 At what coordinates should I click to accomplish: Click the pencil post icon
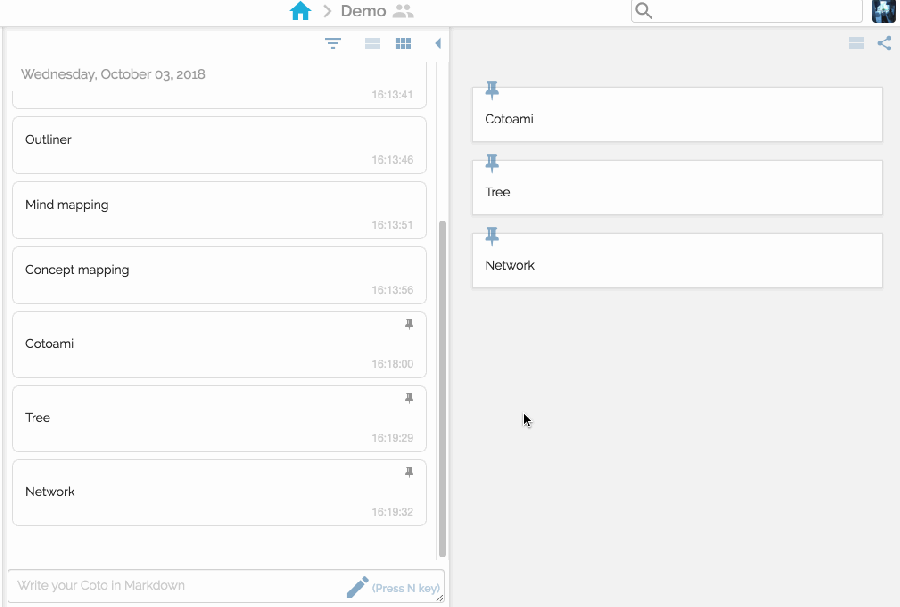pyautogui.click(x=357, y=587)
